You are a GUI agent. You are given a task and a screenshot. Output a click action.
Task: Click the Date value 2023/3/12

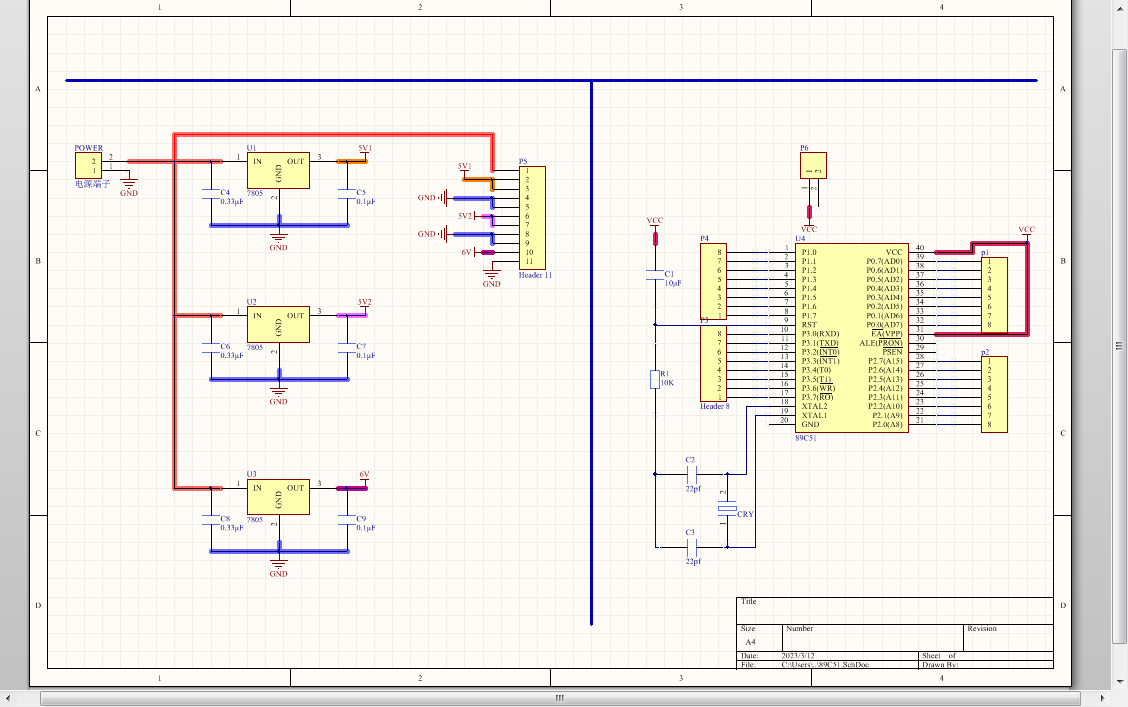[x=798, y=656]
